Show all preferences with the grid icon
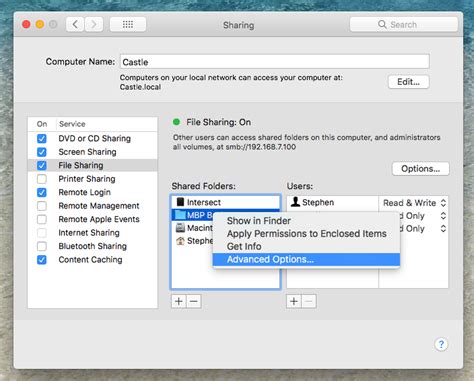This screenshot has height=381, width=474. point(128,24)
